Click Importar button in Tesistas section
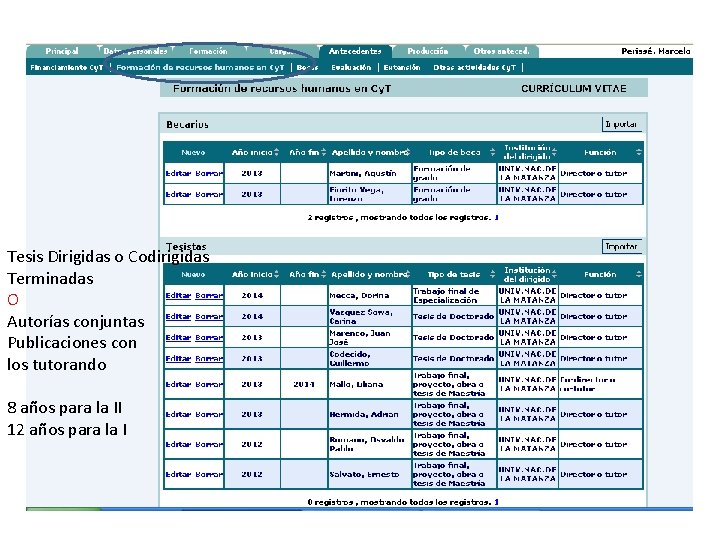This screenshot has height=540, width=720. [621, 247]
